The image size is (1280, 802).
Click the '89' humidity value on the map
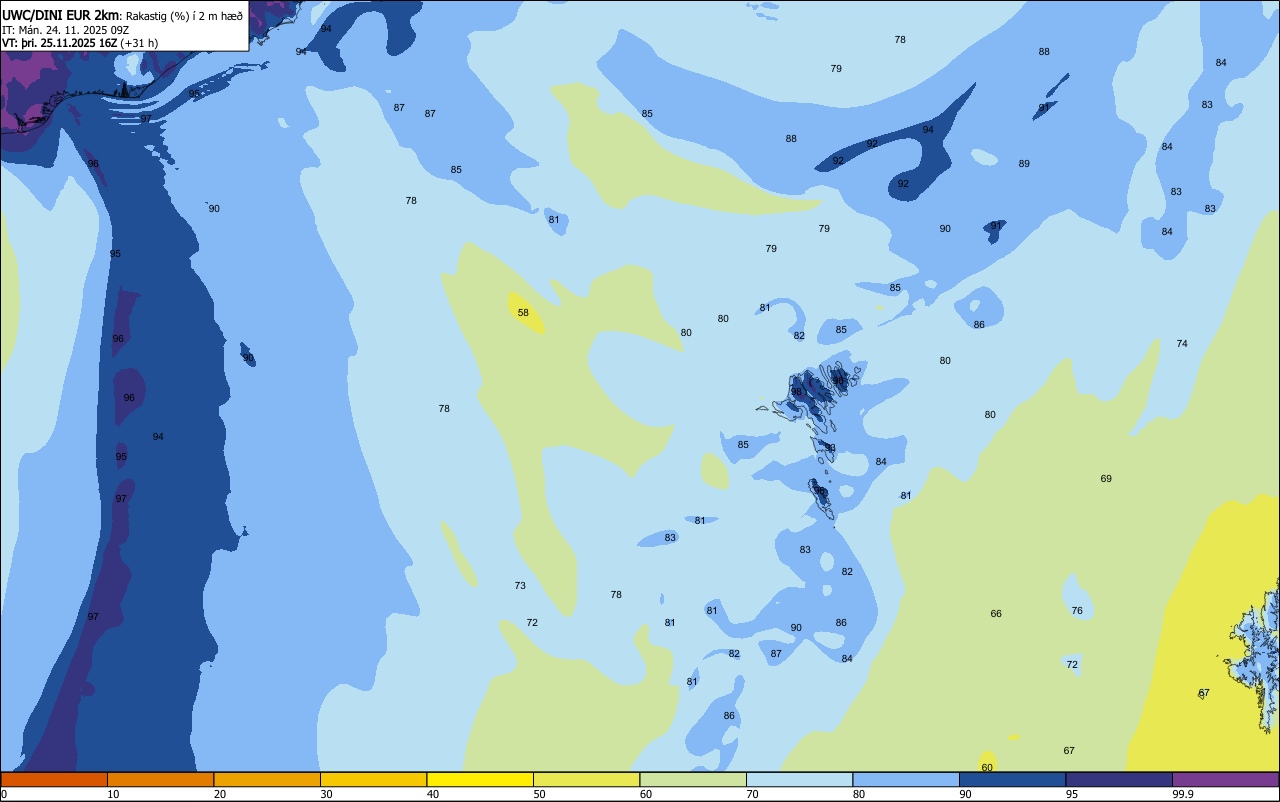click(x=1024, y=164)
